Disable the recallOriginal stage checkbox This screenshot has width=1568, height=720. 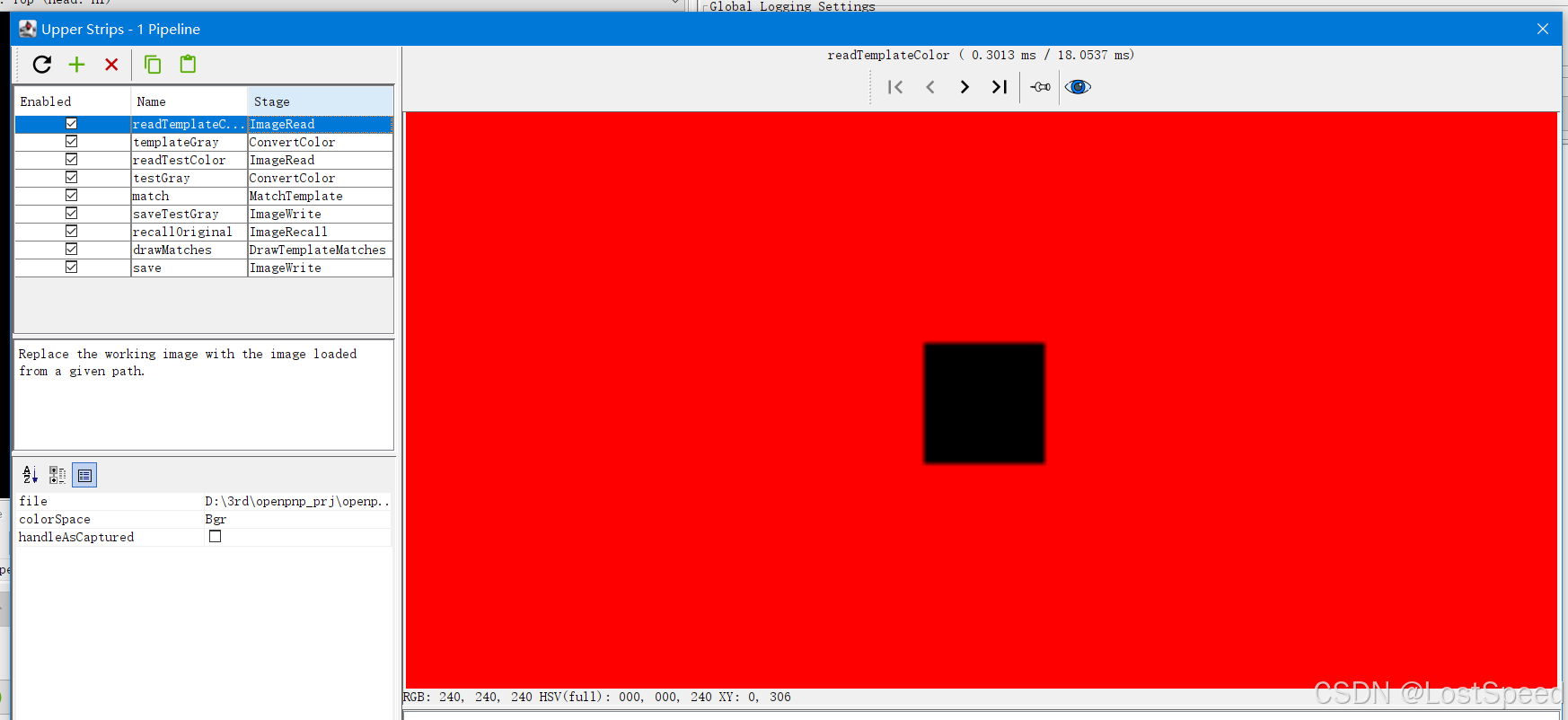pyautogui.click(x=71, y=232)
